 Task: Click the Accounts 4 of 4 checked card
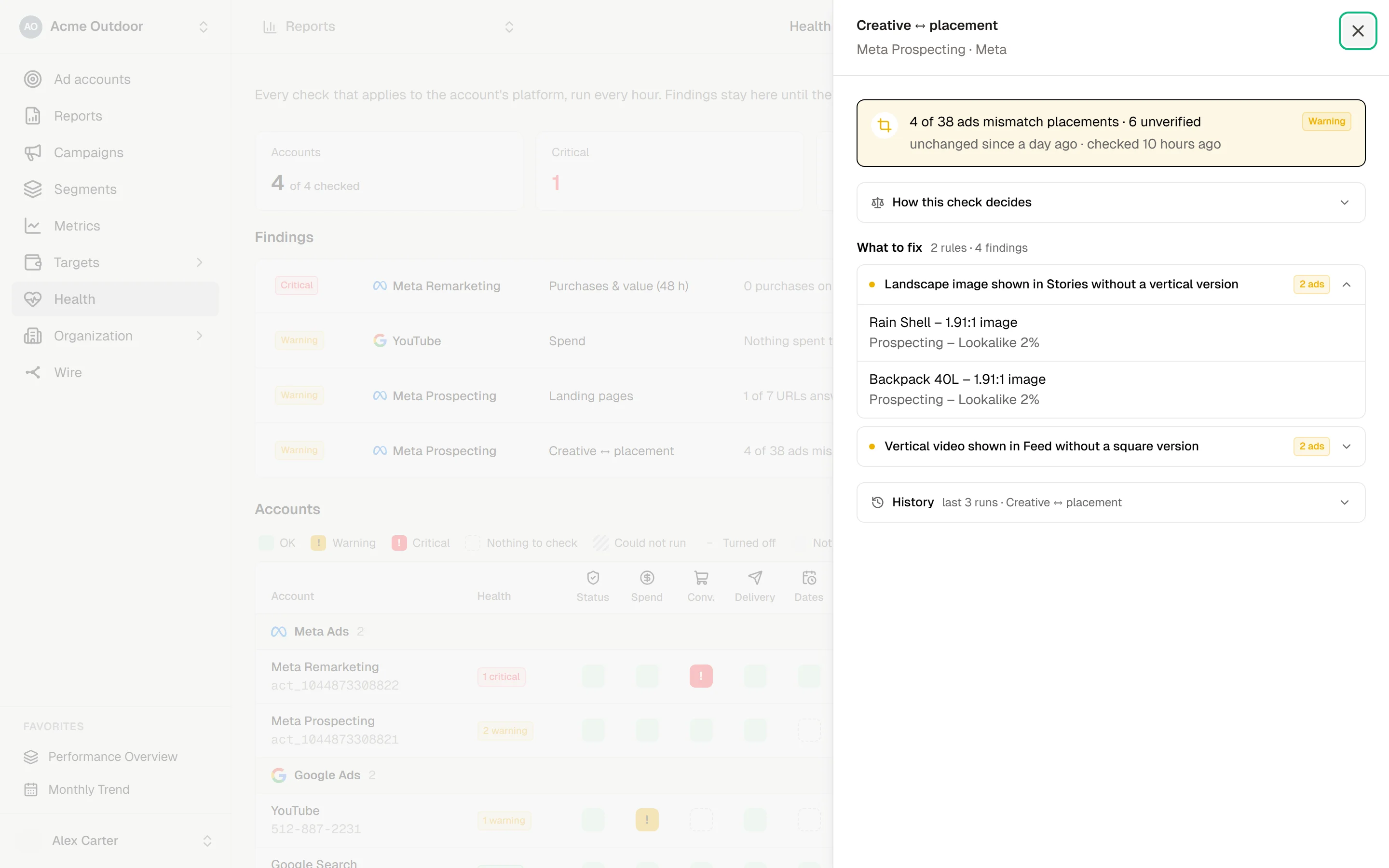389,171
